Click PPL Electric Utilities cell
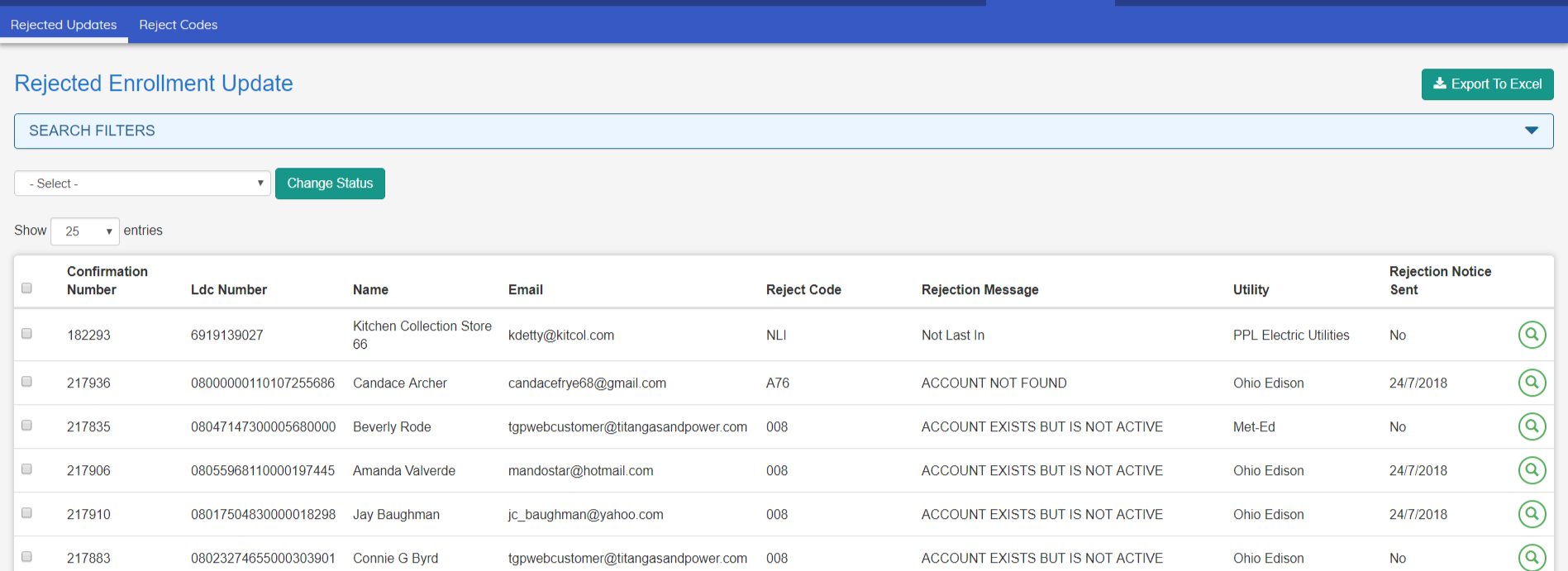Viewport: 1568px width, 571px height. (1291, 335)
